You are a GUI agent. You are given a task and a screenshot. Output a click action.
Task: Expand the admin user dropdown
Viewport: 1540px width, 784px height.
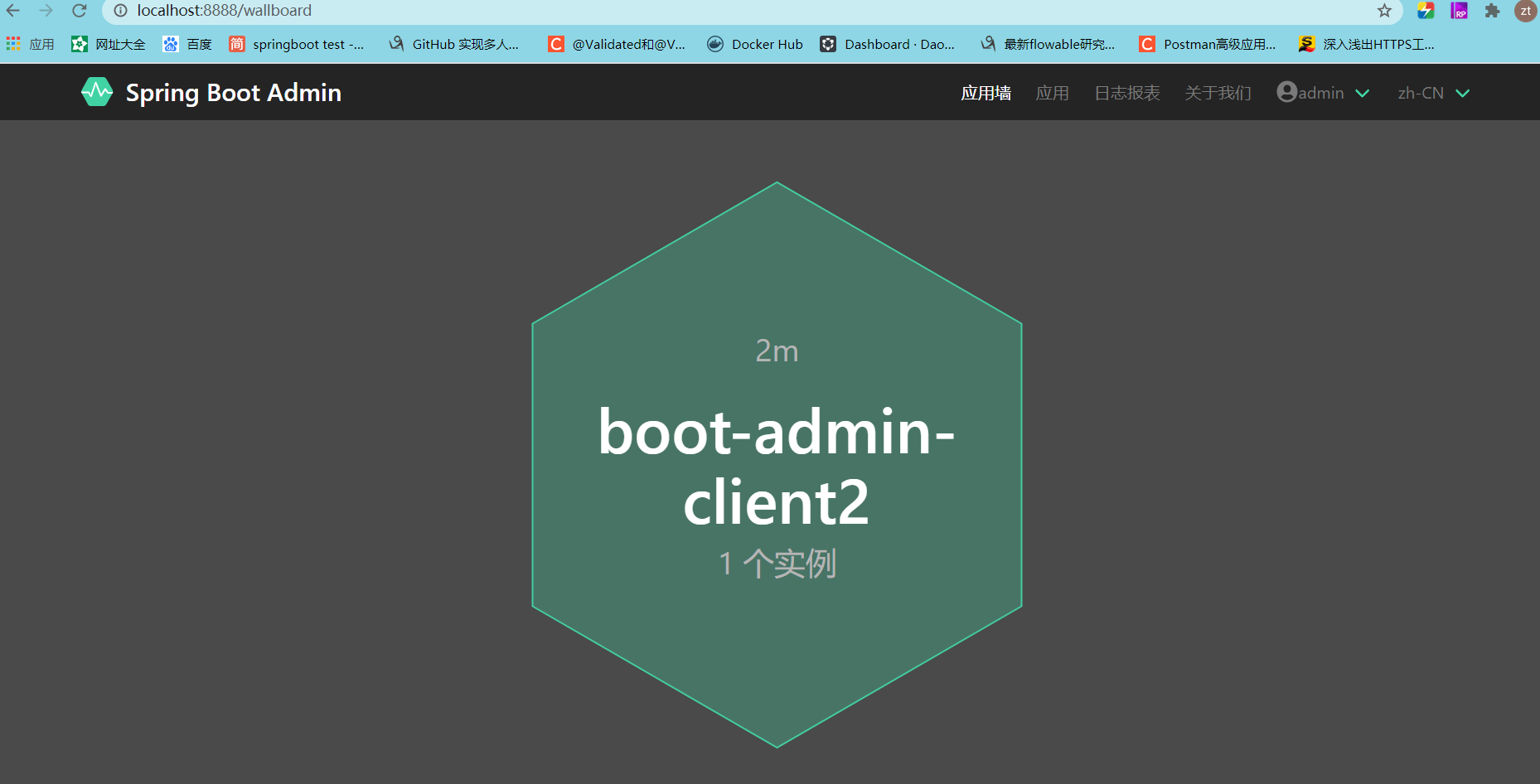(1323, 93)
